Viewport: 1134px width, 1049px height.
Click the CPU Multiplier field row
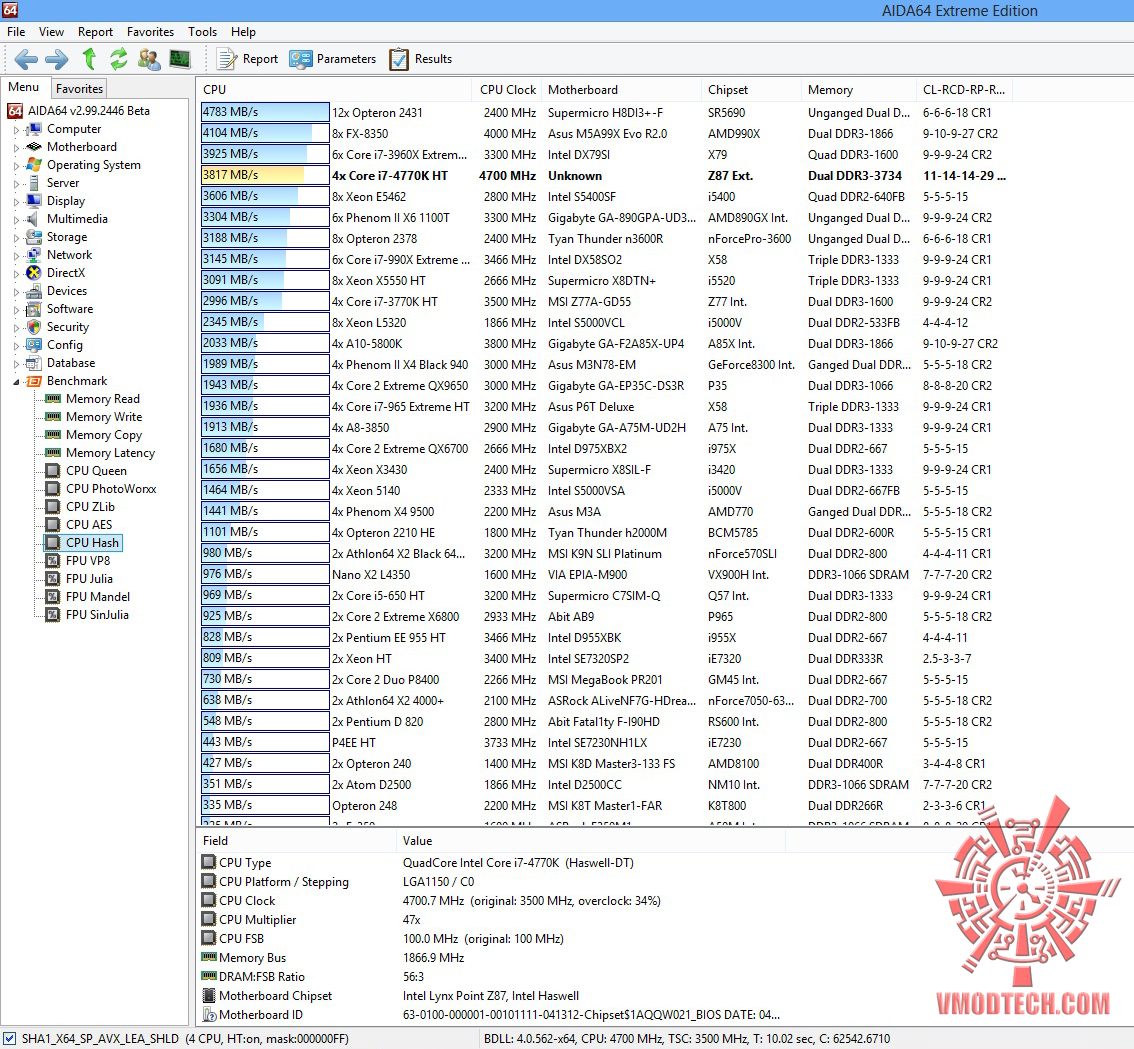point(492,920)
